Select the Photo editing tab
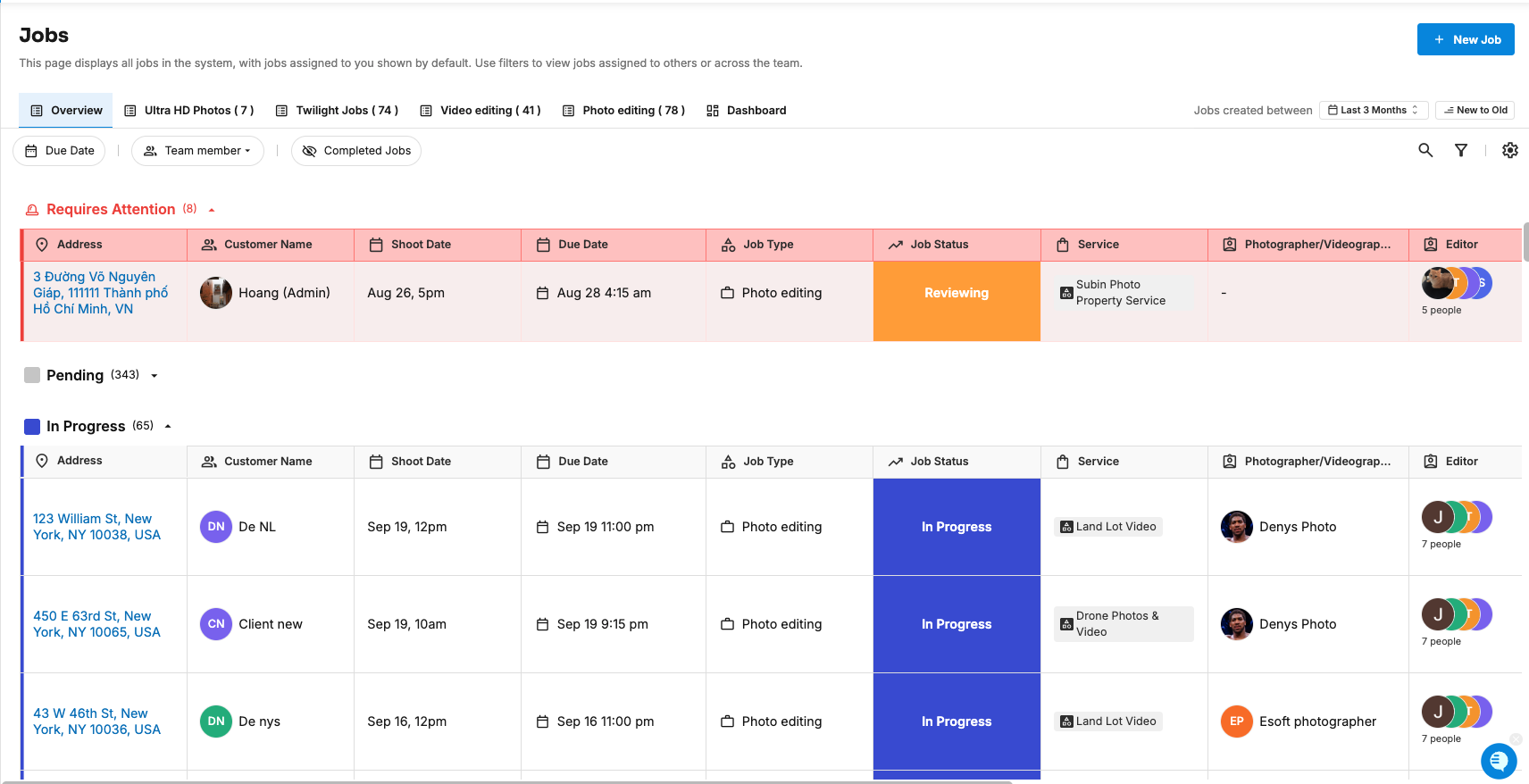The image size is (1529, 784). 623,111
